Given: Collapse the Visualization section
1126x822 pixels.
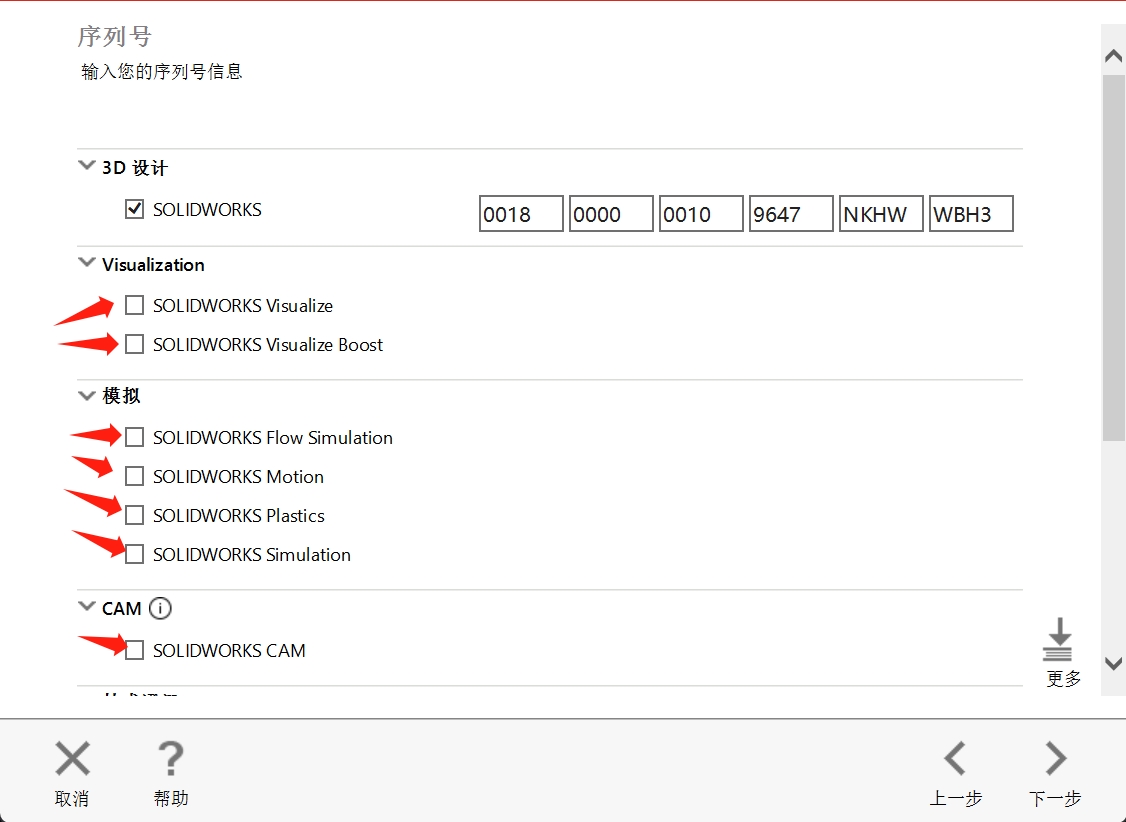Looking at the screenshot, I should tap(87, 263).
